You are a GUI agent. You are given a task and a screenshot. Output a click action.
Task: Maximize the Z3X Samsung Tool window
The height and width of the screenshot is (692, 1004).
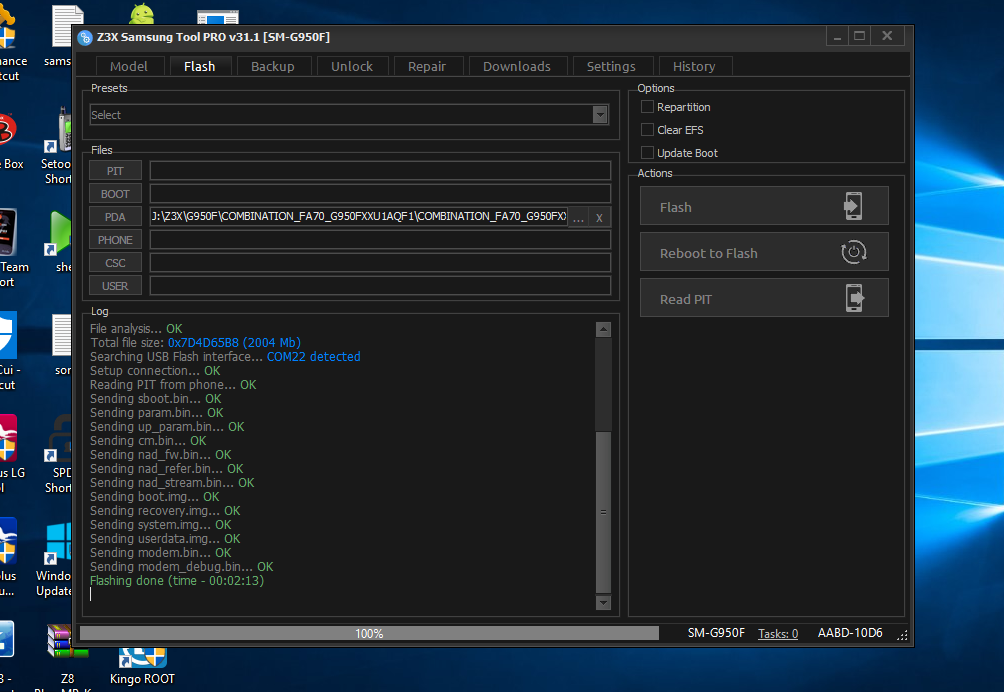[859, 36]
